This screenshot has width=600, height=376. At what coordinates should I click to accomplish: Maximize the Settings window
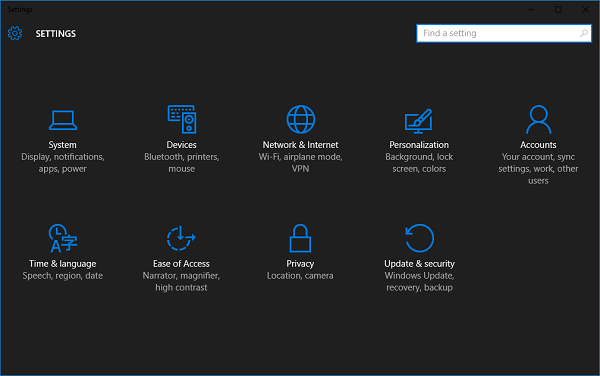[x=558, y=10]
